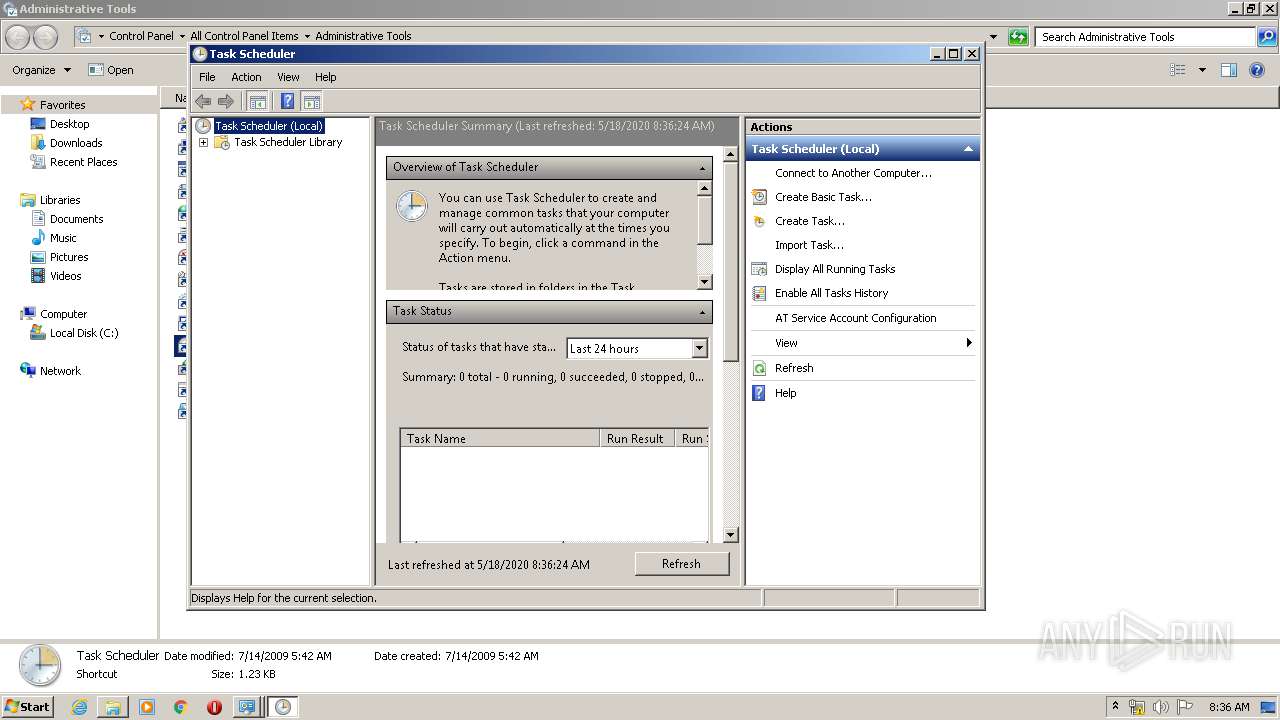Image resolution: width=1280 pixels, height=720 pixels.
Task: Click the Start button
Action: point(27,707)
